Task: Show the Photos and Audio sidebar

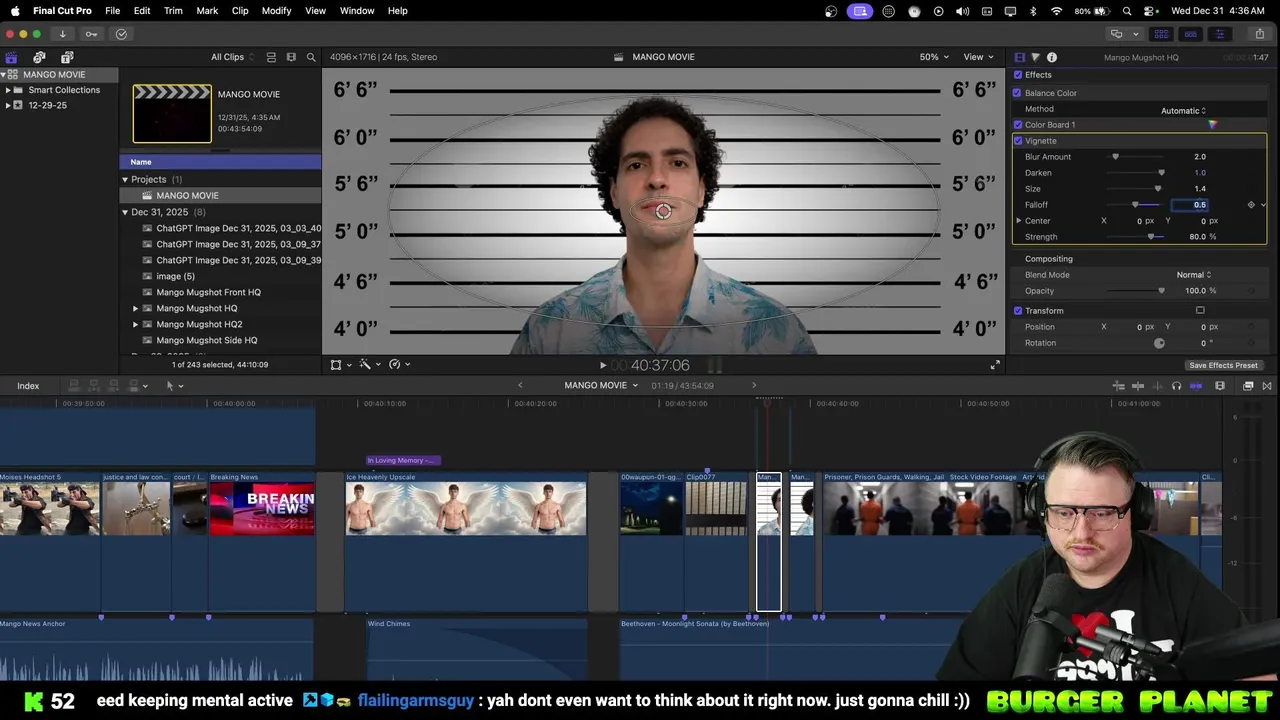Action: pos(39,57)
